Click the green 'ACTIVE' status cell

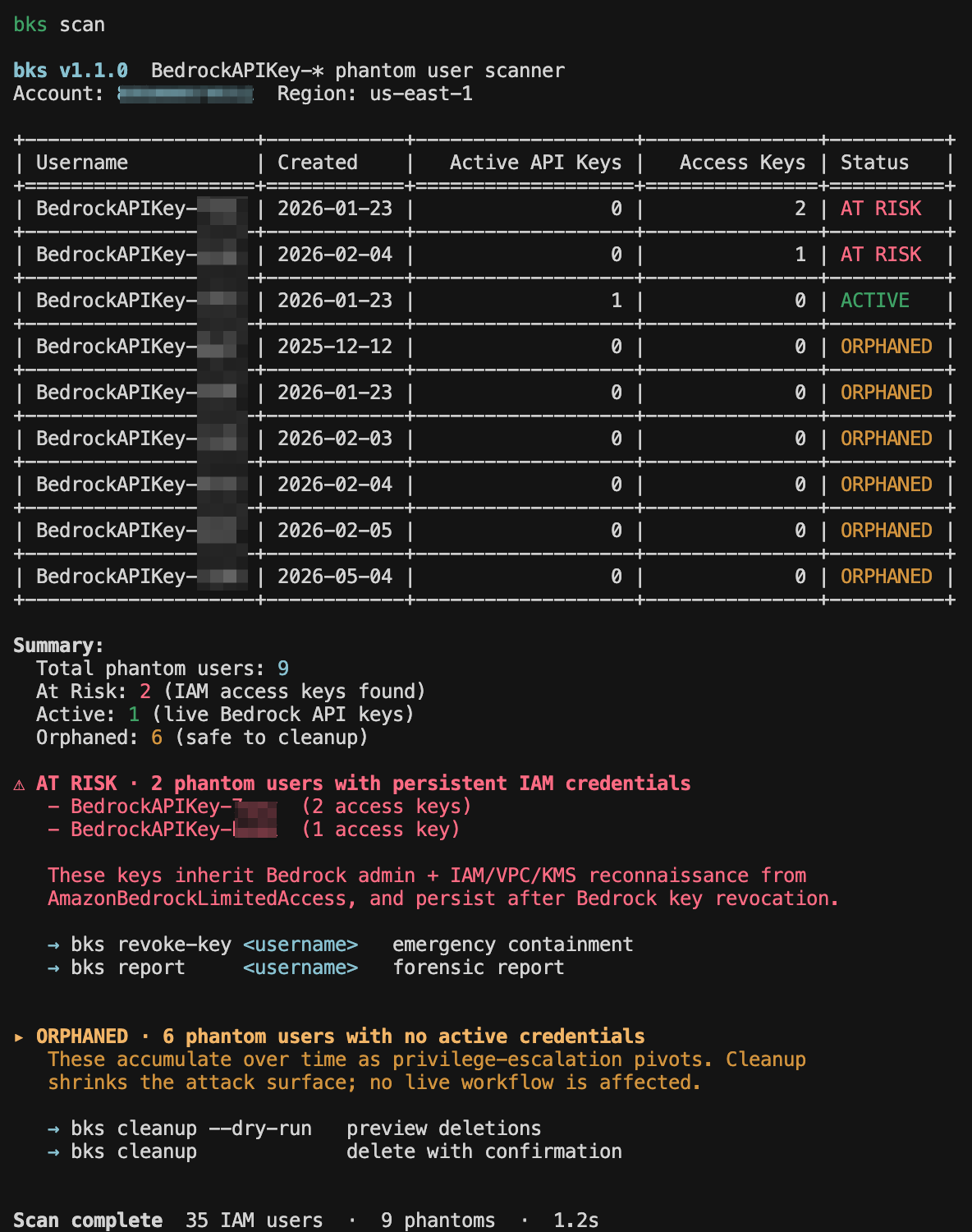tap(875, 301)
